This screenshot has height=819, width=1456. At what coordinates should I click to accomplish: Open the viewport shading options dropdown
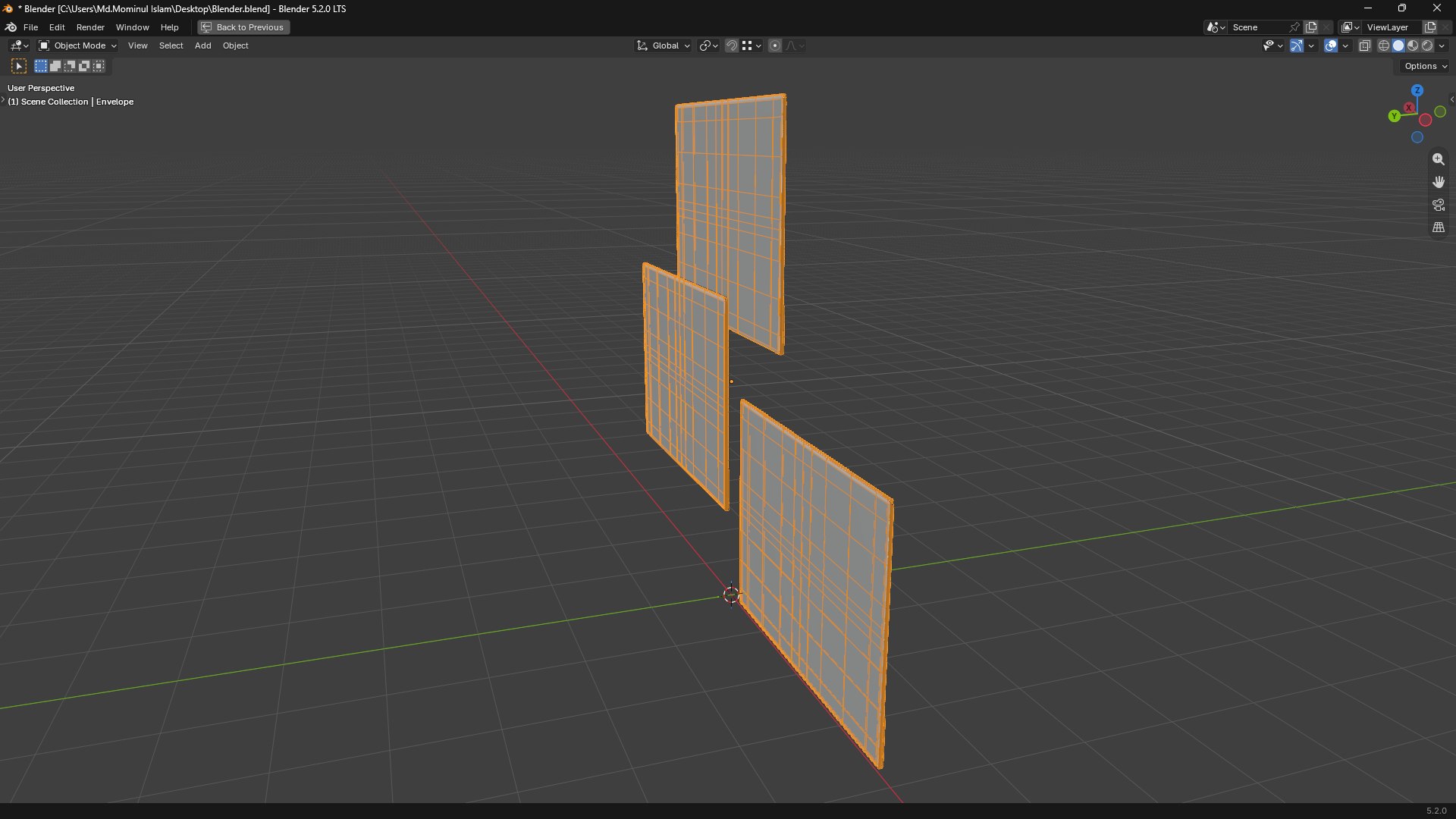(1442, 45)
